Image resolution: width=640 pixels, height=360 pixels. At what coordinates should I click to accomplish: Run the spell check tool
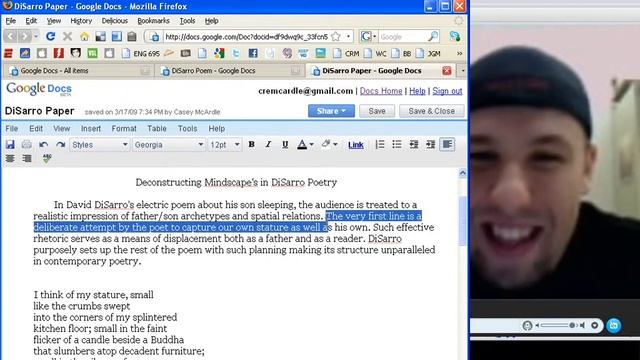pyautogui.click(x=47, y=158)
